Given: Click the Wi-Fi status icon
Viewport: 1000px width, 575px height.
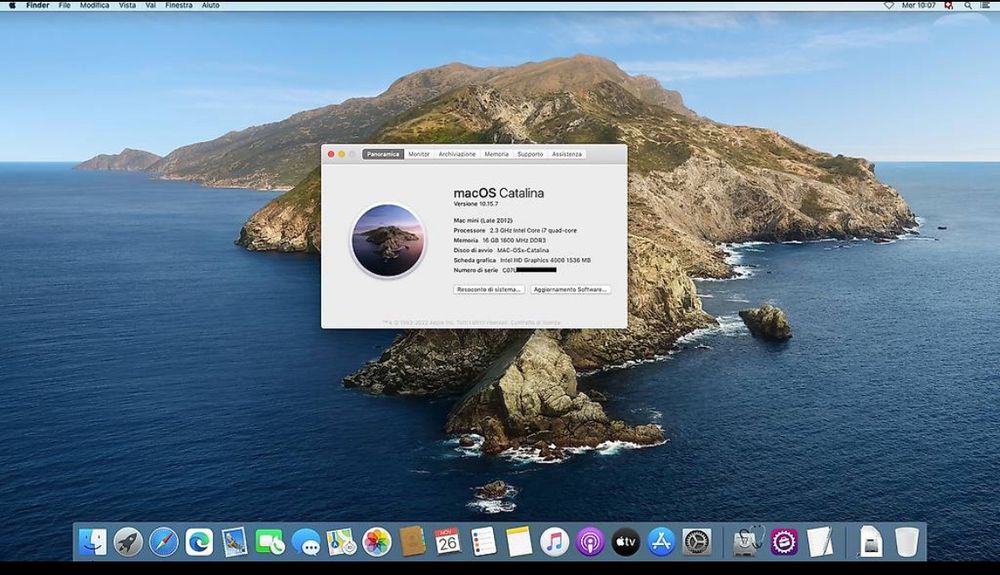Looking at the screenshot, I should (x=888, y=5).
